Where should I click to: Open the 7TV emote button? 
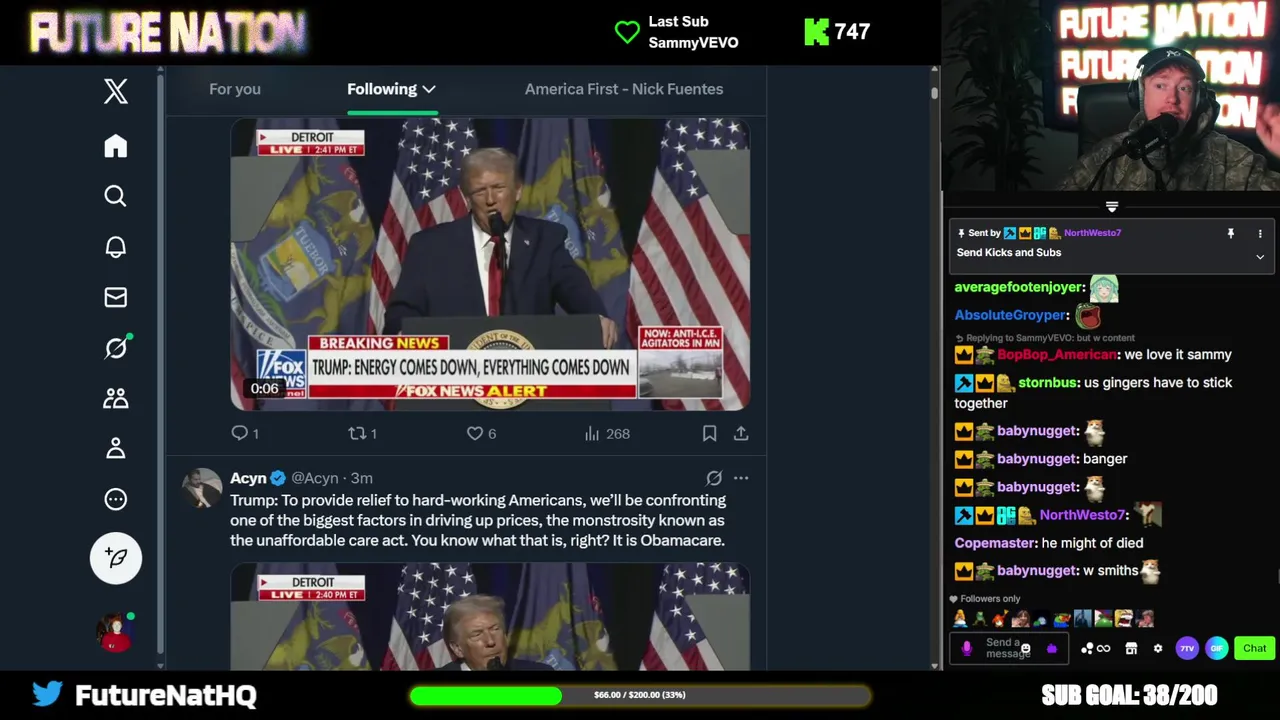(x=1186, y=648)
